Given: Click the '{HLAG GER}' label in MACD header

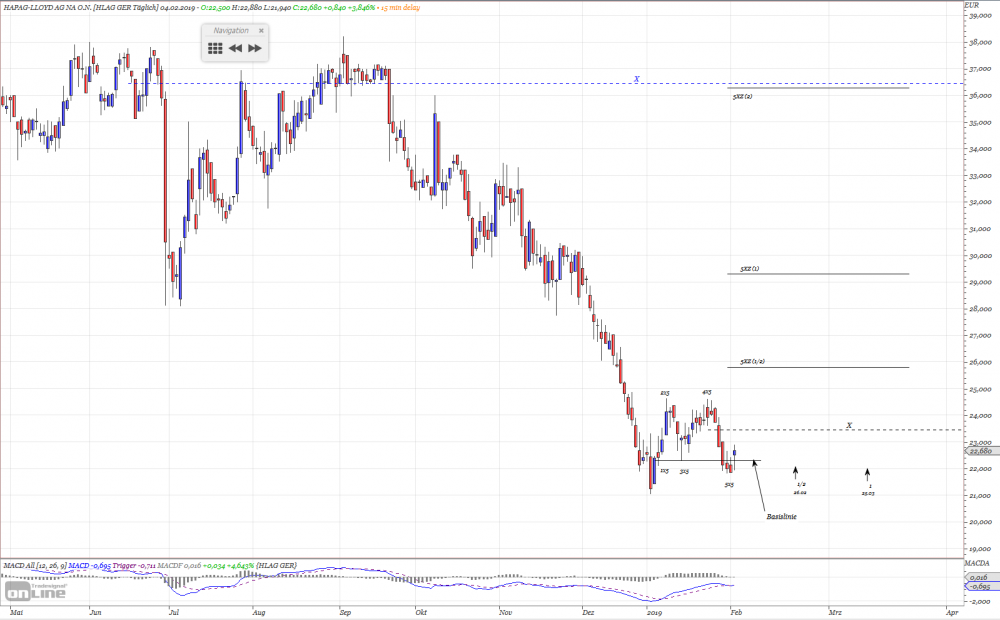Looking at the screenshot, I should tap(276, 566).
